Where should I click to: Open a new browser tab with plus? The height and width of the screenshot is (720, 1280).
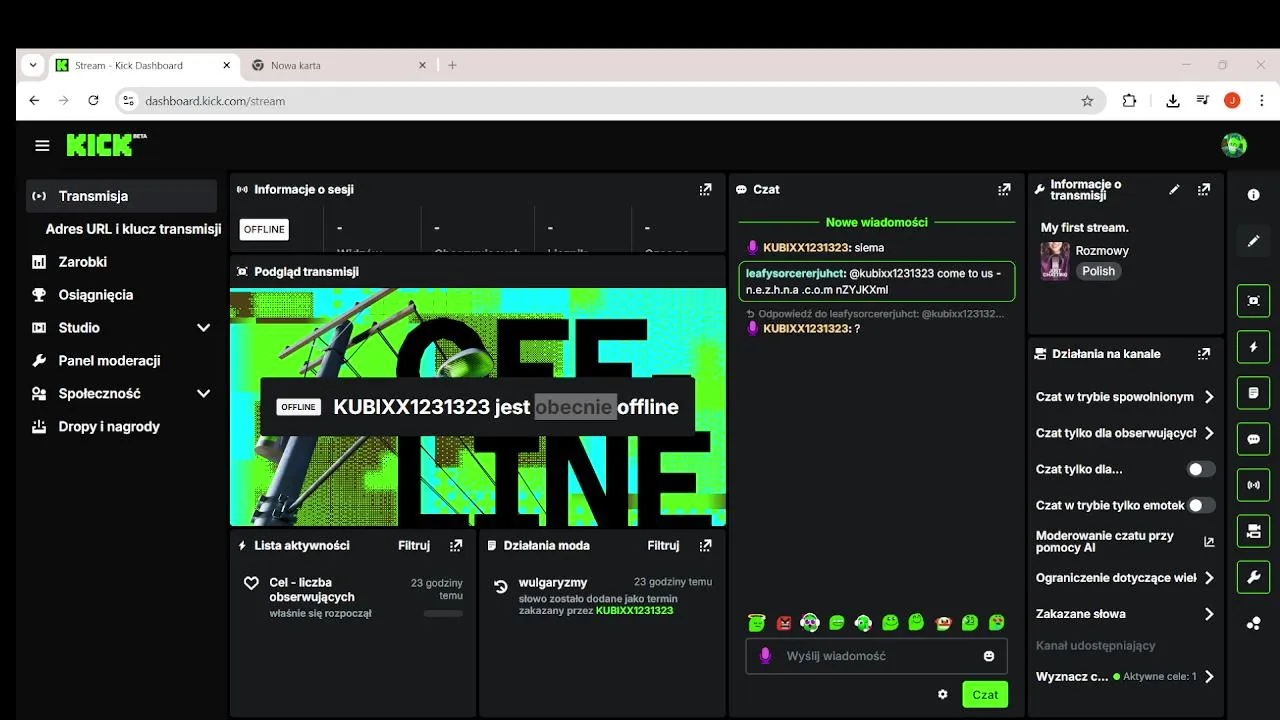point(452,65)
